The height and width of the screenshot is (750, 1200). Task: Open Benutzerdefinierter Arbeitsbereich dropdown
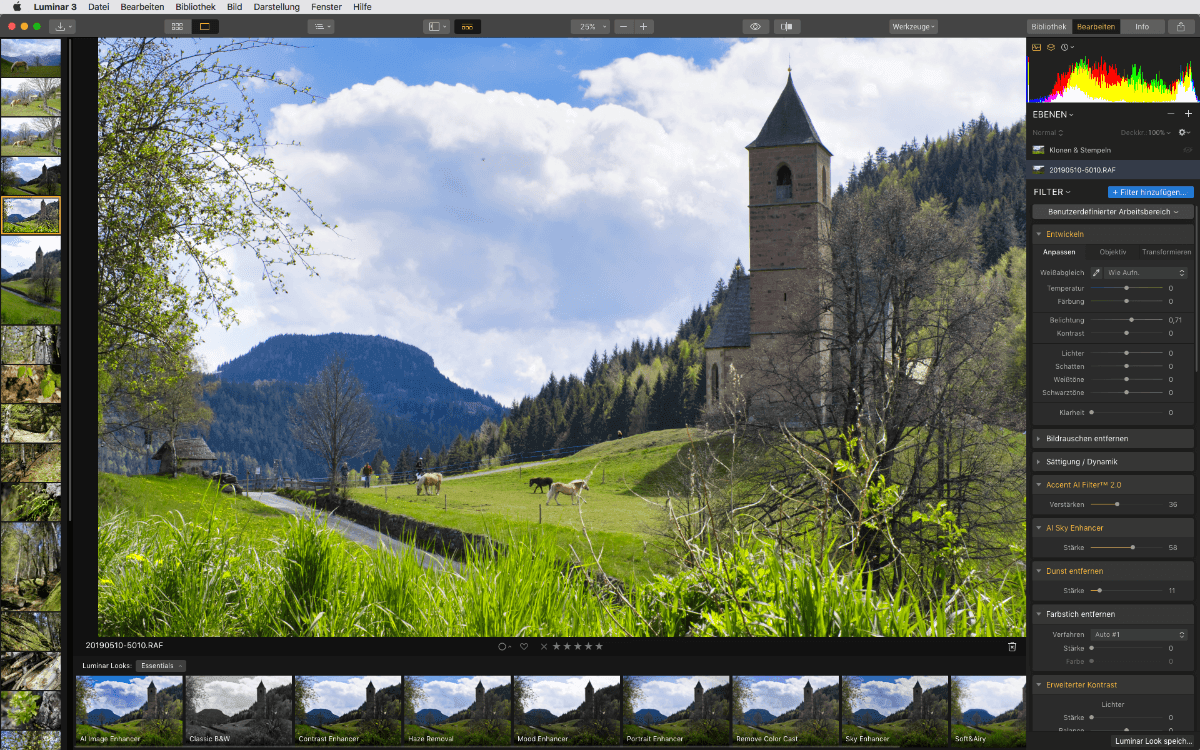click(x=1113, y=212)
